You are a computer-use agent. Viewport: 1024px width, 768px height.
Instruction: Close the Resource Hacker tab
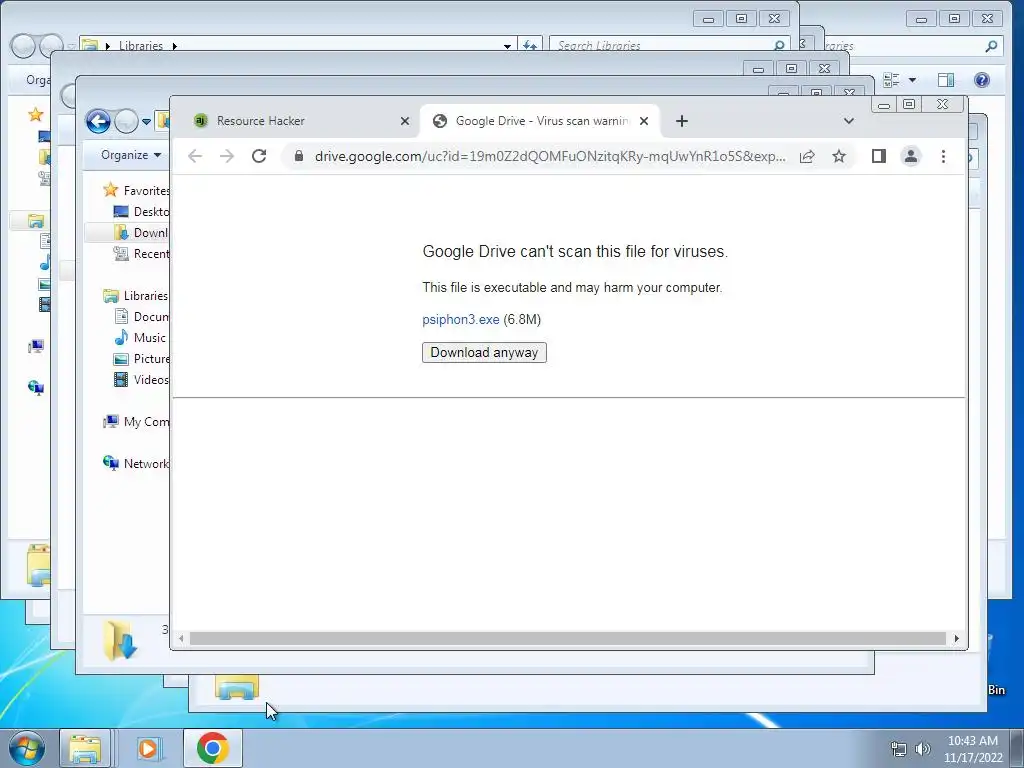tap(405, 121)
